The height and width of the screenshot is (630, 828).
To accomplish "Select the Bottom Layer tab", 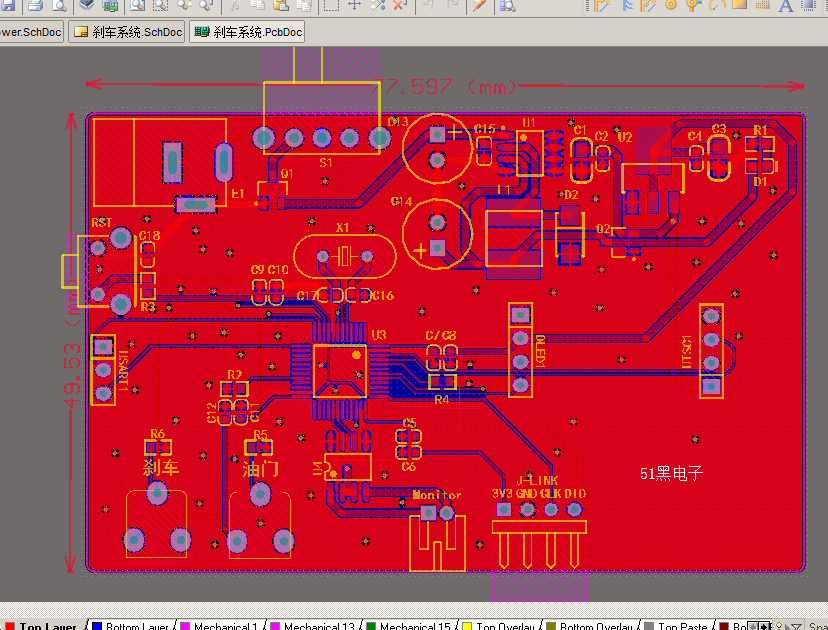I will pyautogui.click(x=131, y=625).
